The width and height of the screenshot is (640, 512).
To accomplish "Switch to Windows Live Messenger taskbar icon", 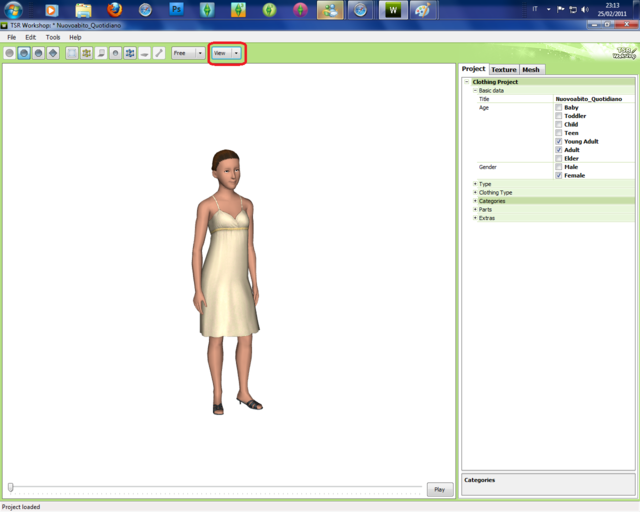I will click(x=330, y=10).
